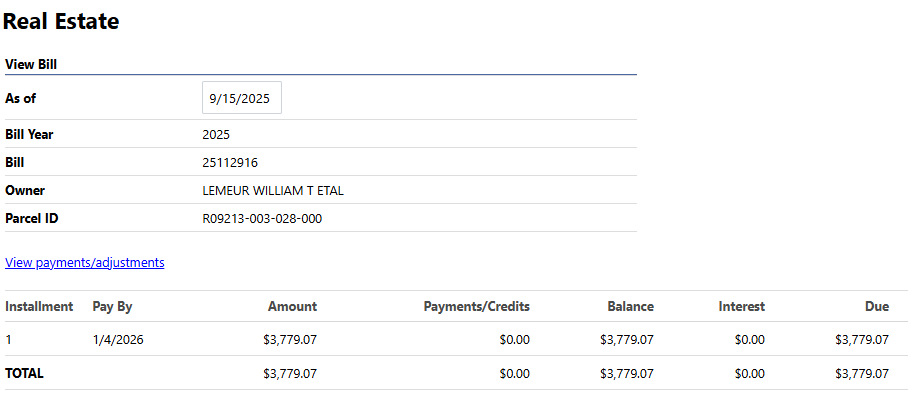Open the View payments/adjustments link
This screenshot has width=913, height=401.
pos(85,263)
